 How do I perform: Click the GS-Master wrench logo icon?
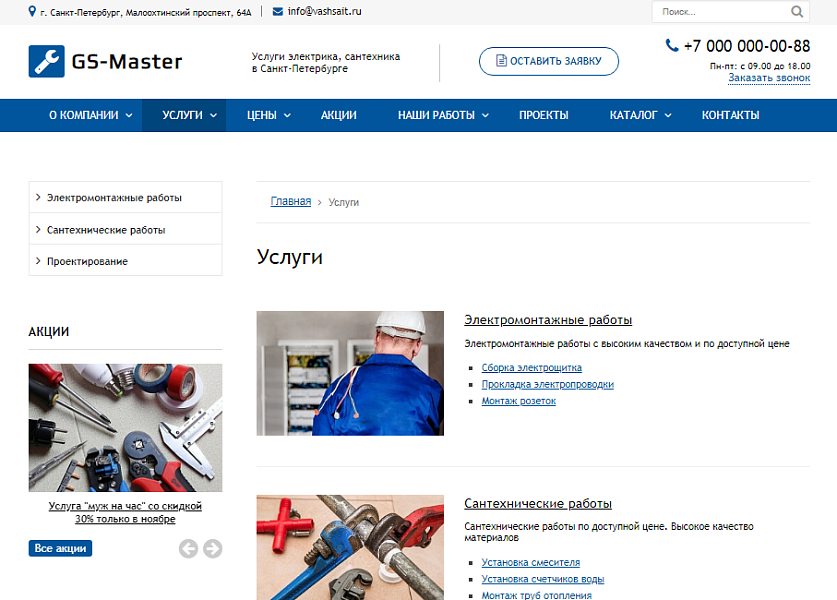[46, 62]
